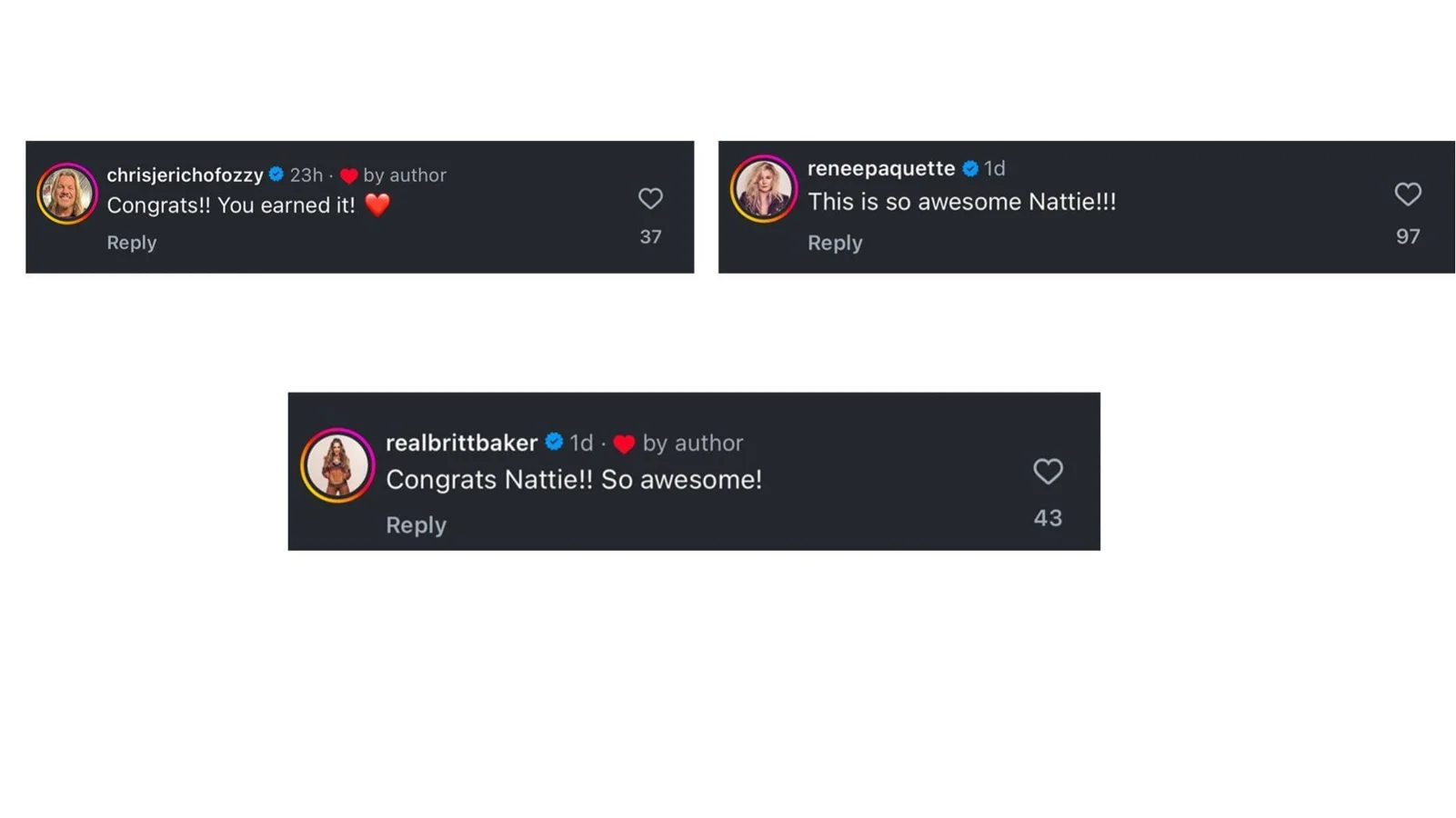Click red author-liked heart on chrisjerichofozzy's comment
The width and height of the screenshot is (1456, 818).
[348, 175]
